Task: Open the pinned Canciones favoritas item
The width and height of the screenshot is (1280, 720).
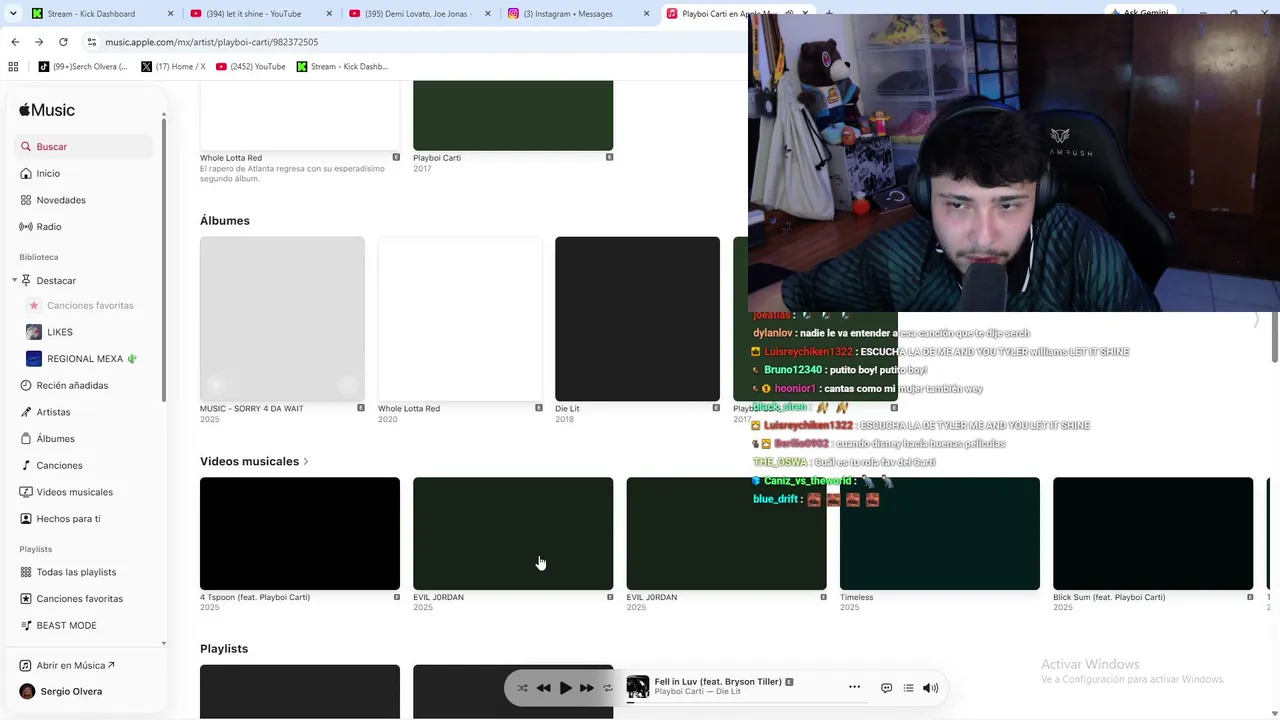Action: click(90, 306)
